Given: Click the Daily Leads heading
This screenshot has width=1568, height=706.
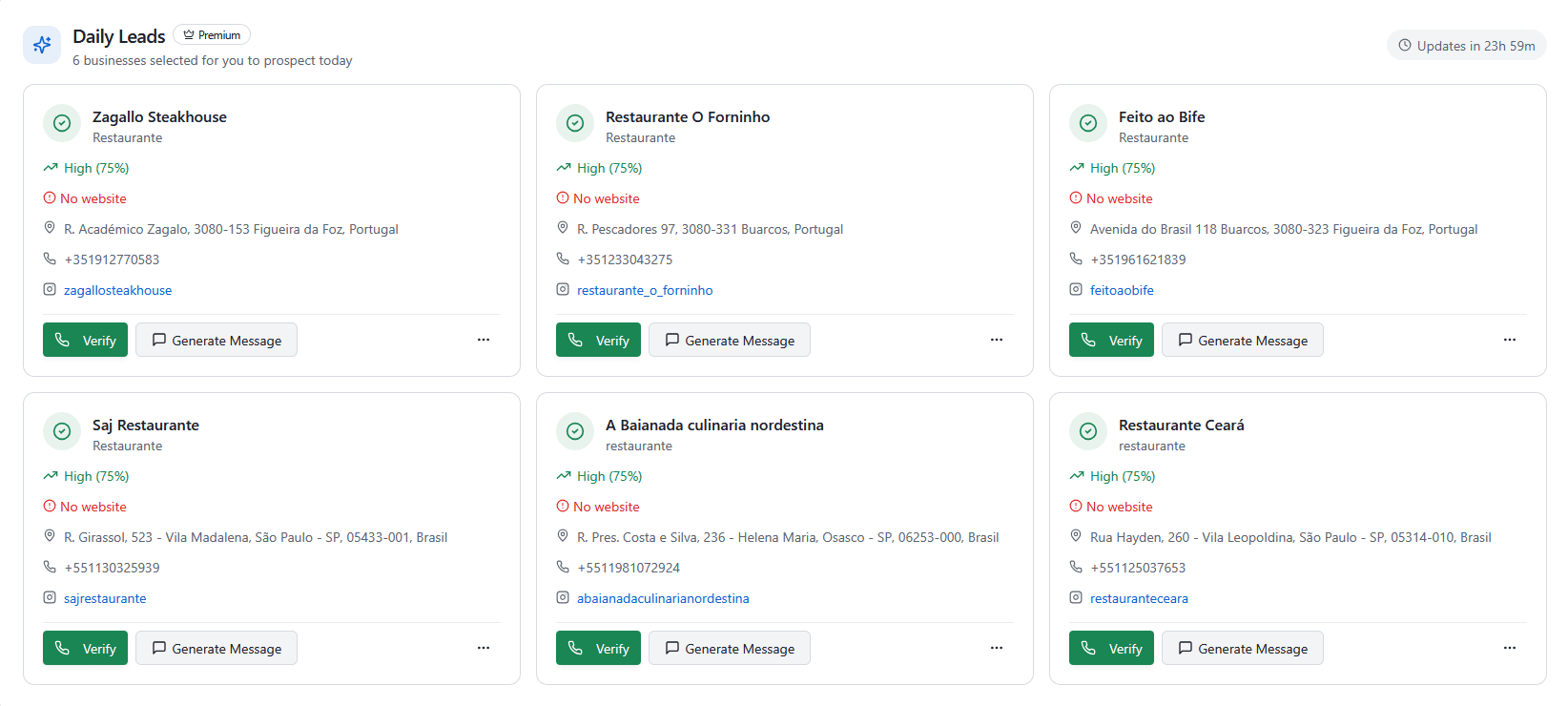Looking at the screenshot, I should coord(119,36).
